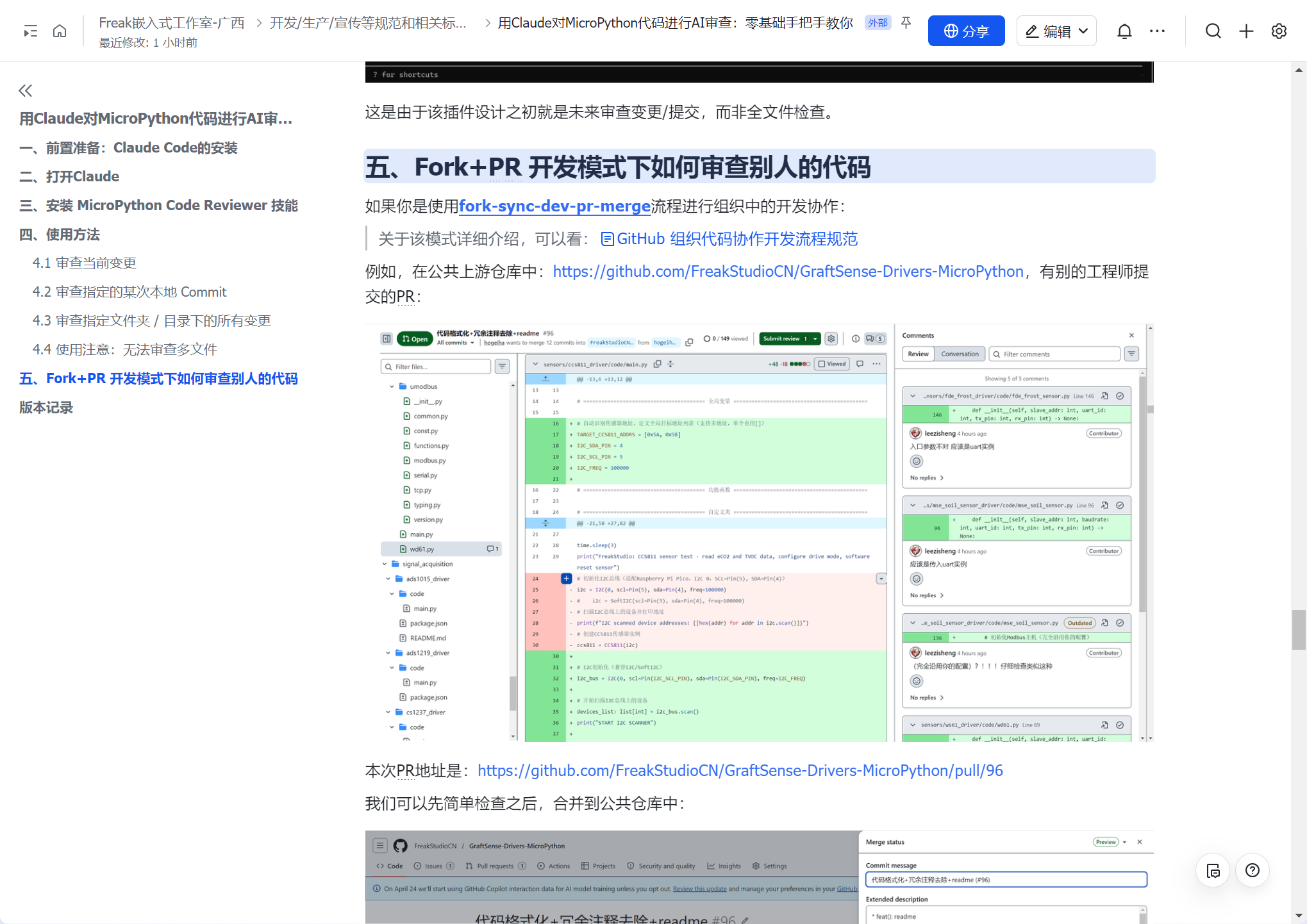Image resolution: width=1307 pixels, height=924 pixels.
Task: Open the GitHub 组织代码协作开发流程规范 document link
Action: (x=729, y=239)
